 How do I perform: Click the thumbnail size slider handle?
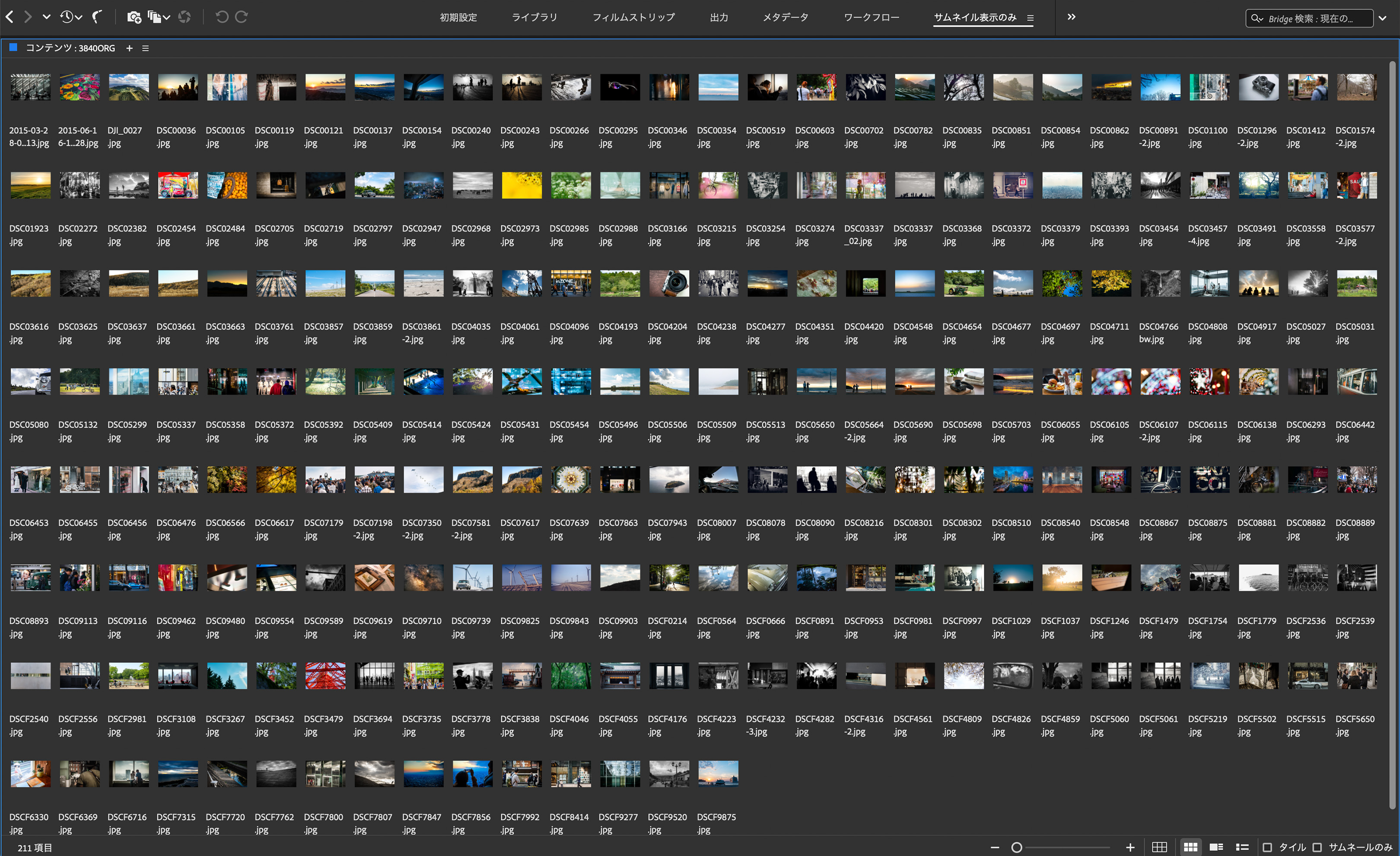[1016, 847]
